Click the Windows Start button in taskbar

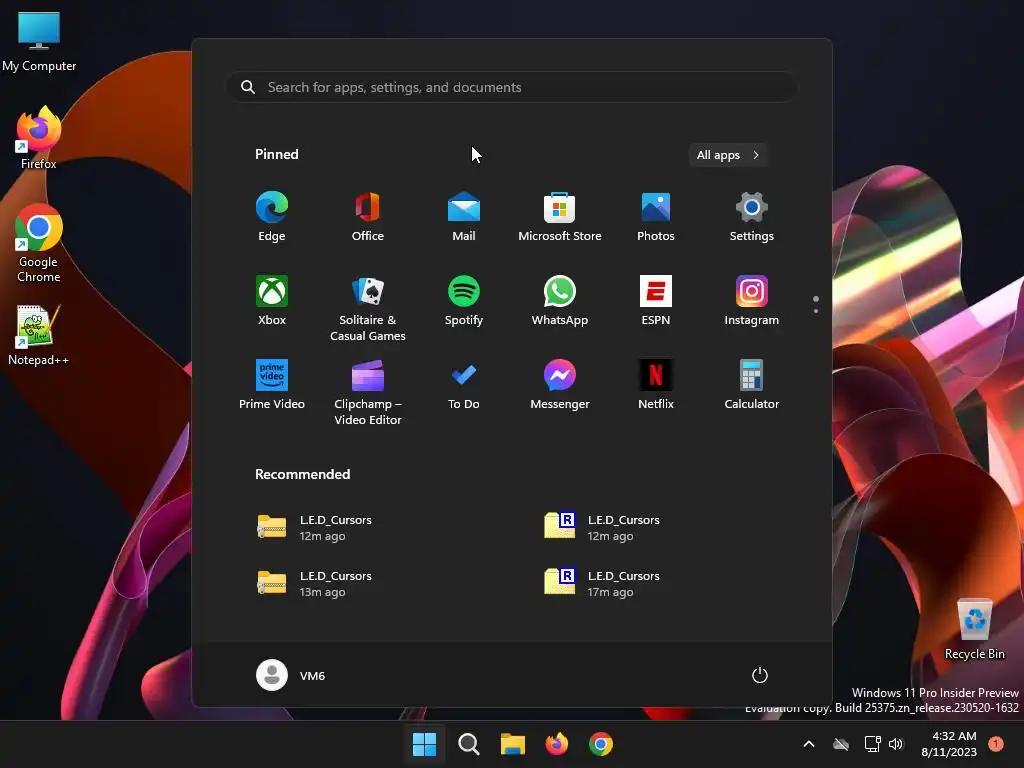point(424,744)
